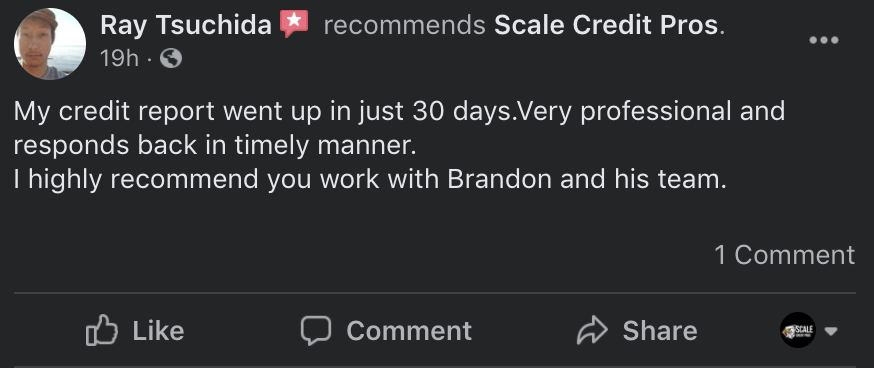Click the 19h post timestamp
This screenshot has height=368, width=874.
click(119, 58)
